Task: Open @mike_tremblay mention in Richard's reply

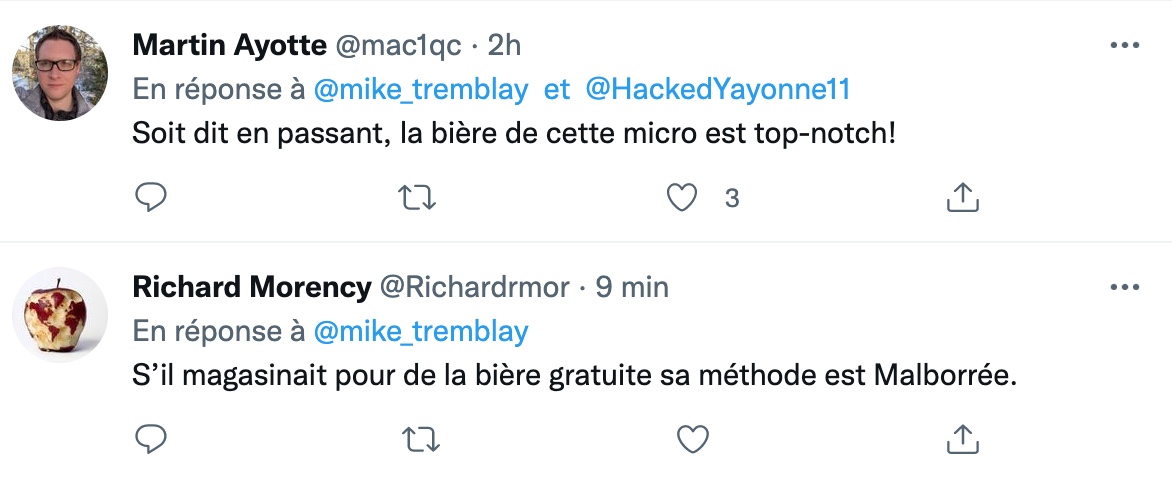Action: tap(421, 332)
